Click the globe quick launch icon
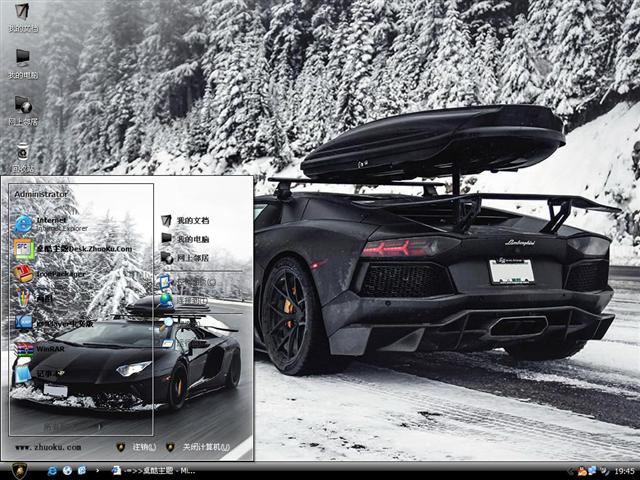The height and width of the screenshot is (480, 640). point(67,471)
